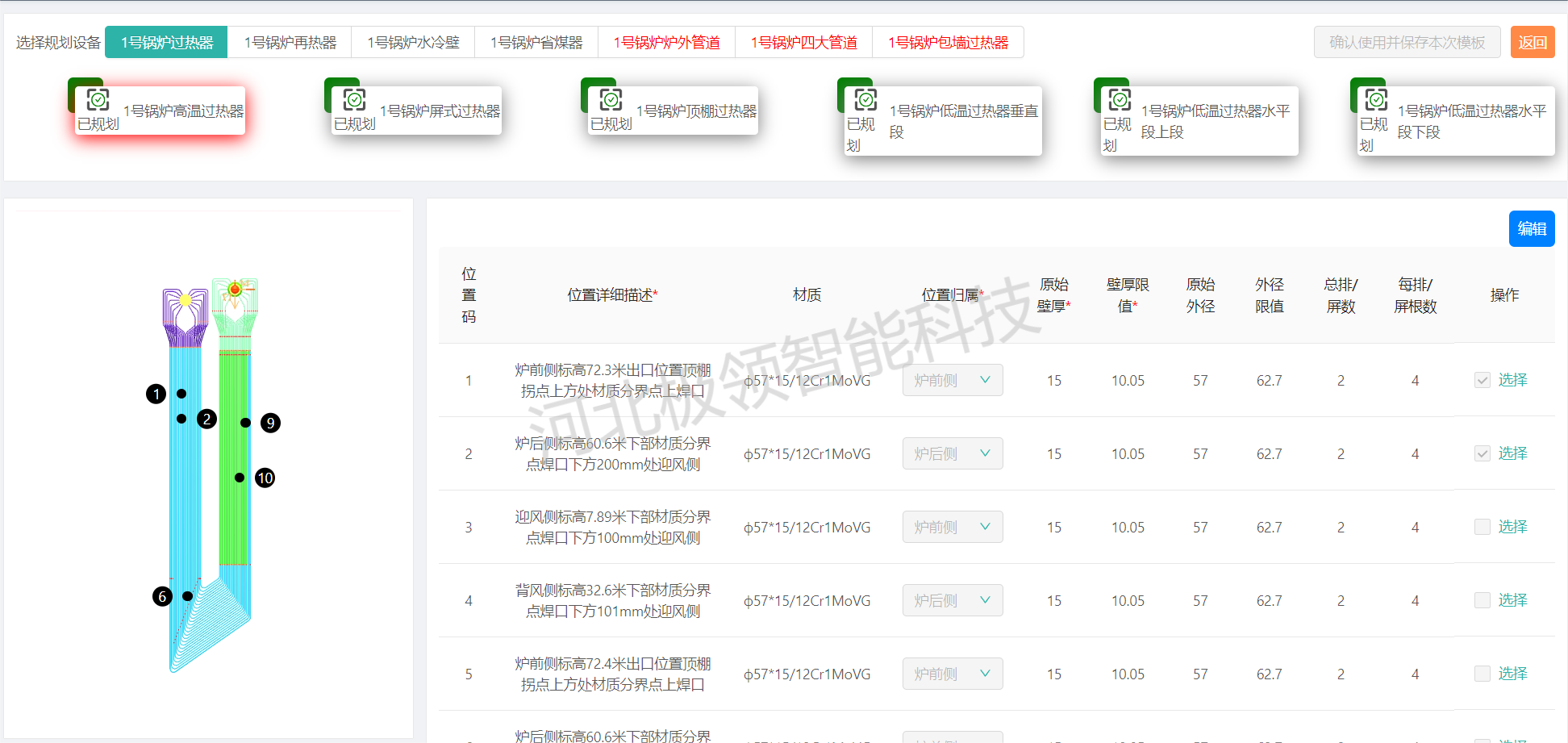
Task: Toggle the row 2 选择 checkbox
Action: [1483, 453]
